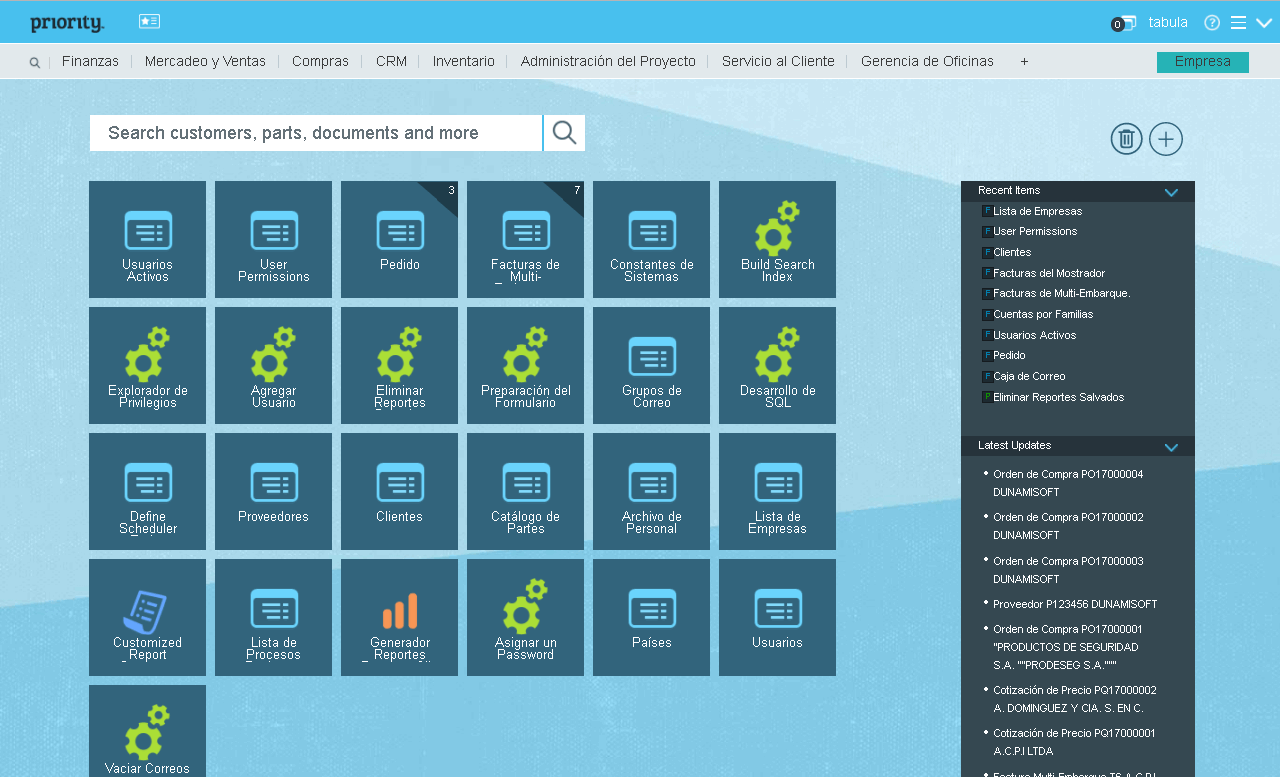
Task: Click the plus circle add-shortcut icon
Action: (x=1165, y=139)
